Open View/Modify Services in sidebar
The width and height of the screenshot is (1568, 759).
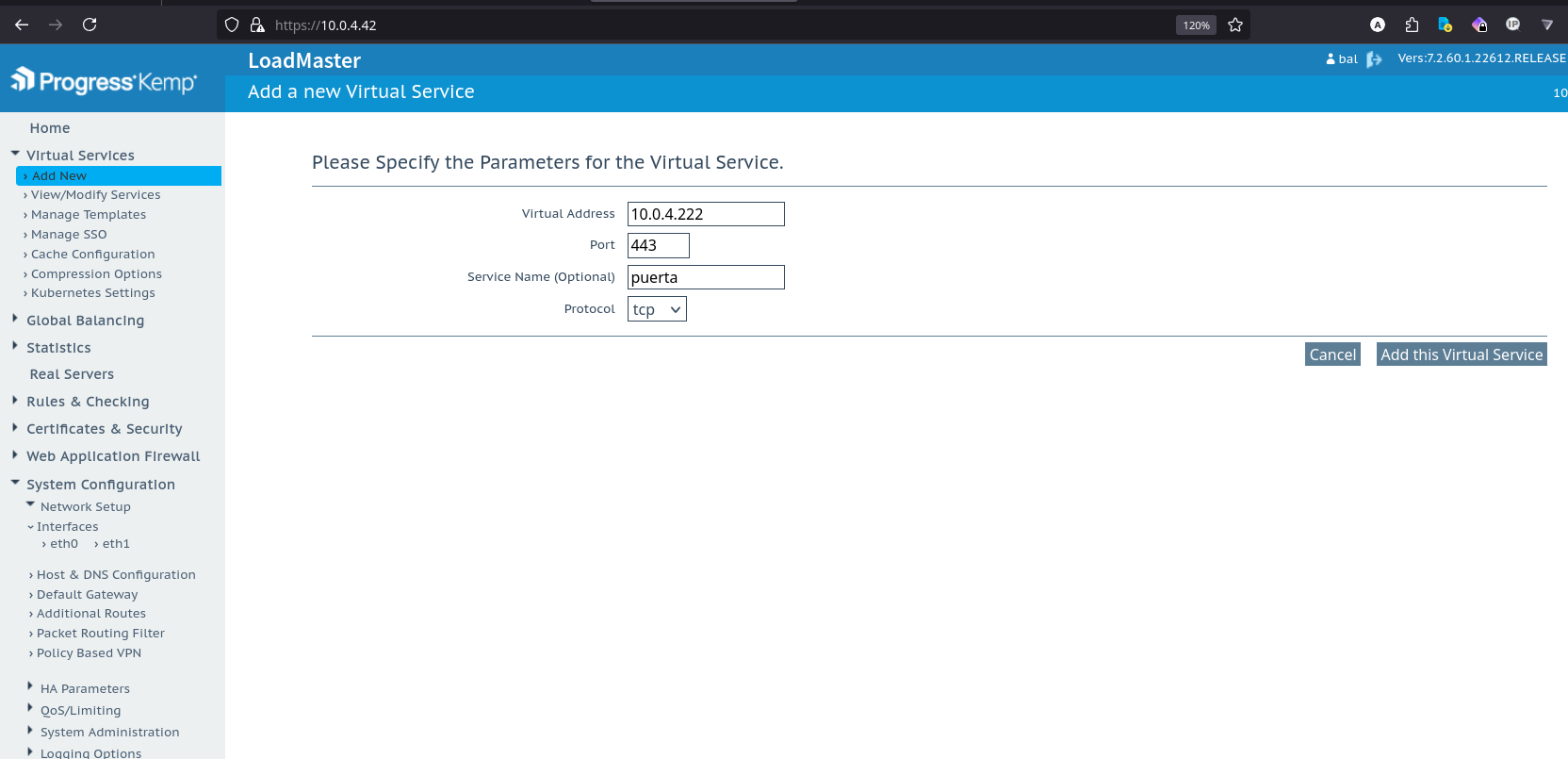pyautogui.click(x=95, y=195)
